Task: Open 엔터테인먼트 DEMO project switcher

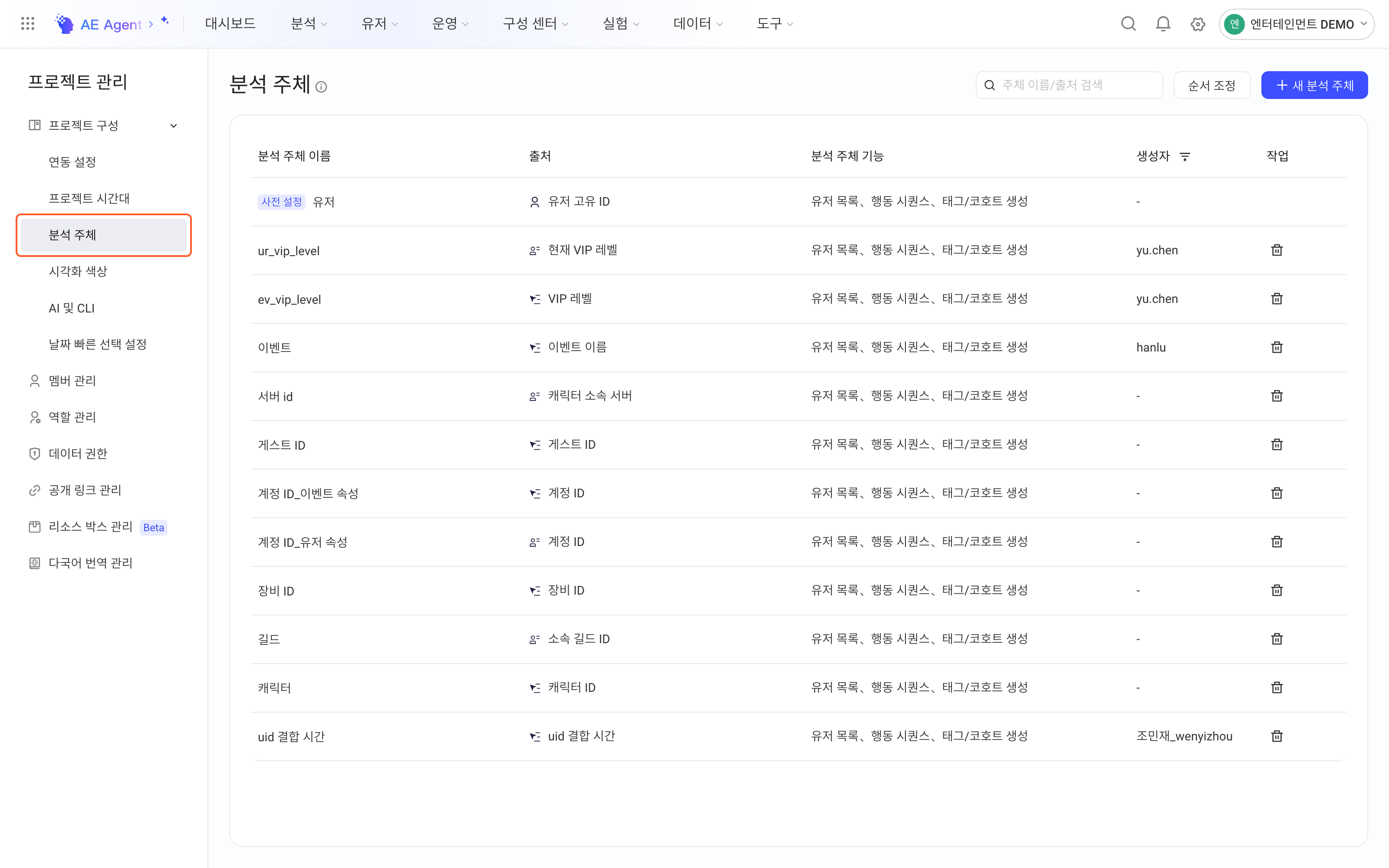Action: (1297, 24)
